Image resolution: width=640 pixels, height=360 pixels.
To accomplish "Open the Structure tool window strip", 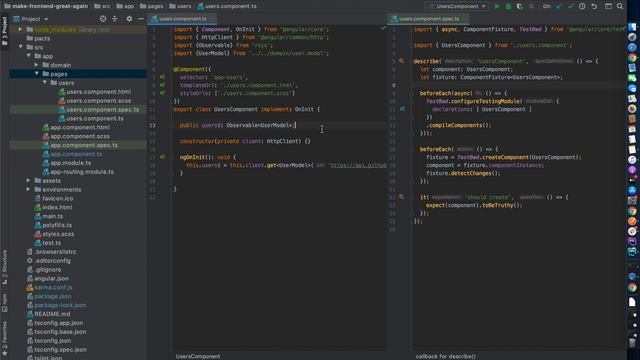I will pyautogui.click(x=4, y=267).
